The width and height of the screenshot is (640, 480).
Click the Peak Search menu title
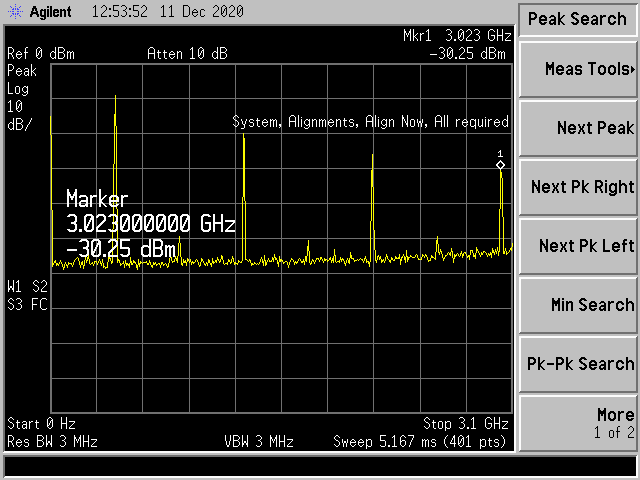click(x=577, y=19)
